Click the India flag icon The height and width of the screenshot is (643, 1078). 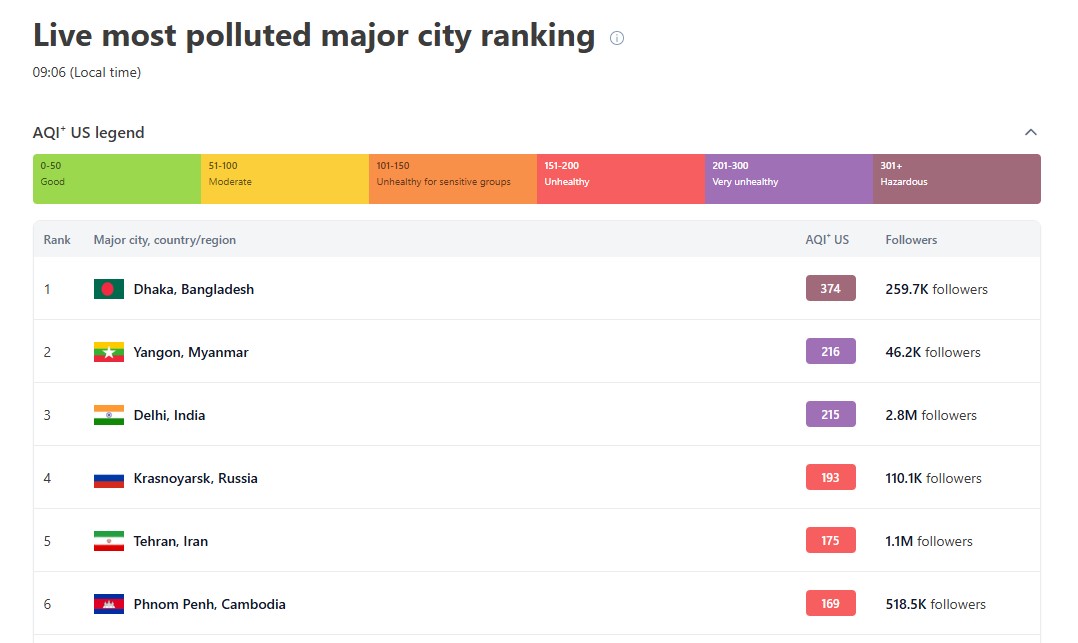pos(109,415)
